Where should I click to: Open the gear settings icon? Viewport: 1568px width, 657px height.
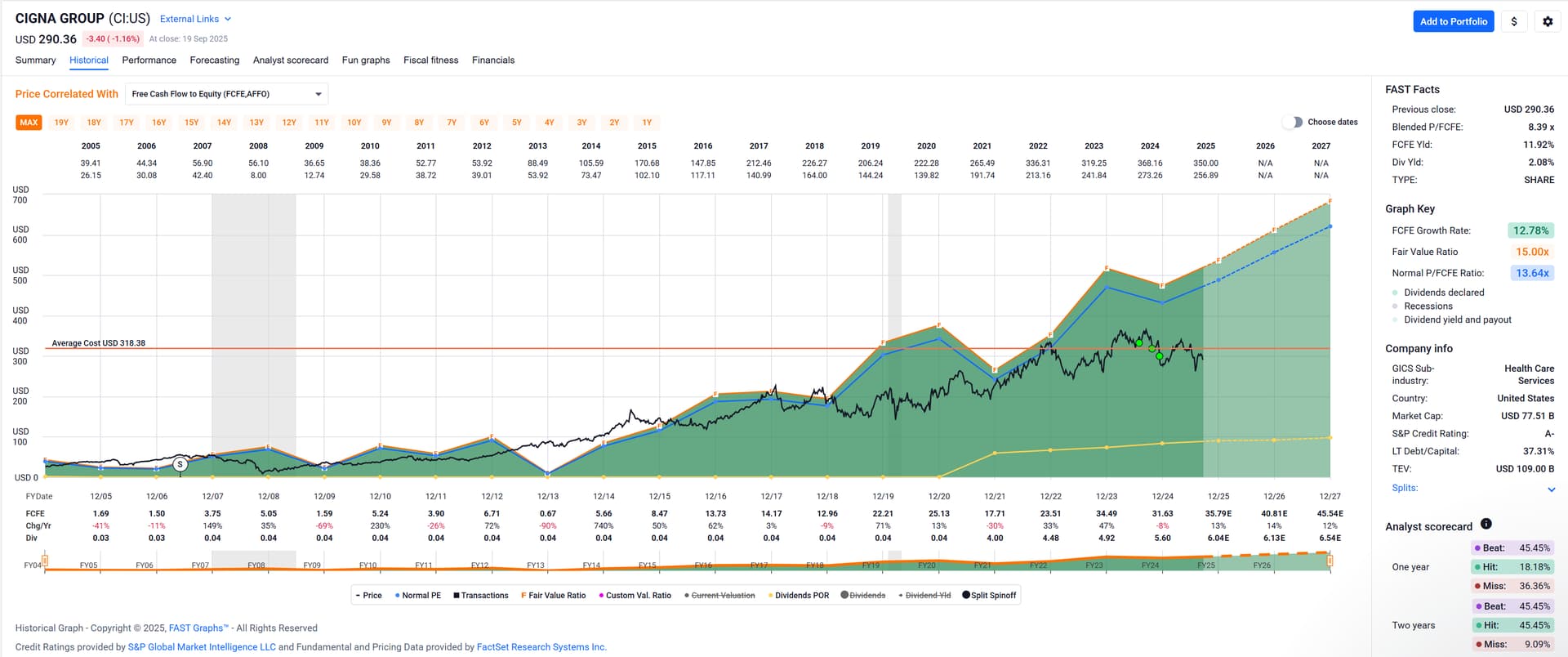click(x=1547, y=22)
